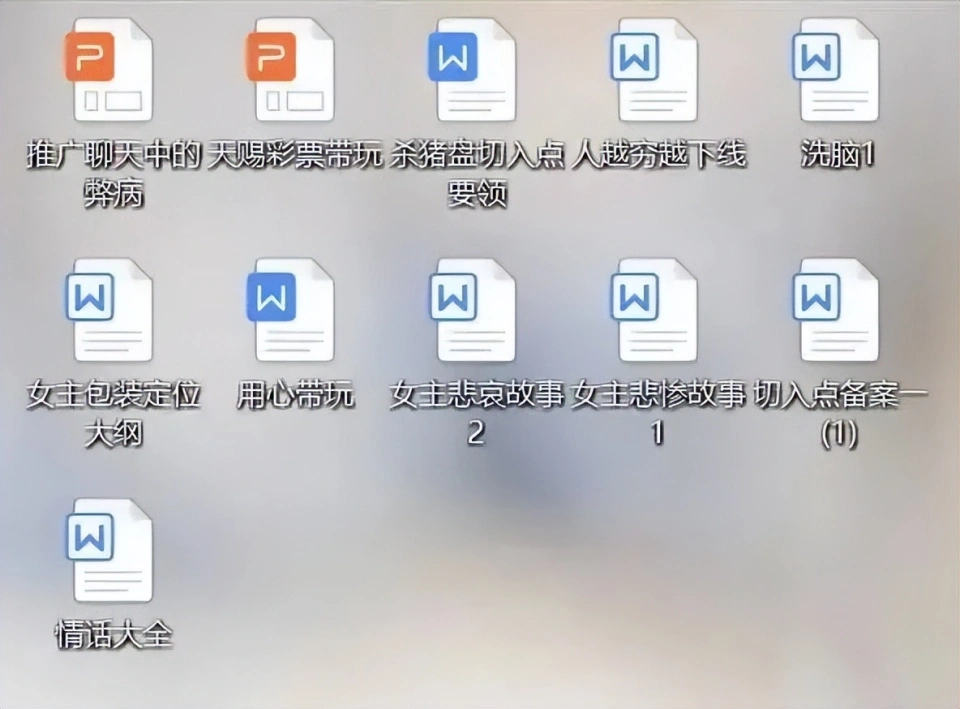Click the filename text 天赐彩票带玩
Viewport: 960px width, 709px height.
[x=294, y=155]
